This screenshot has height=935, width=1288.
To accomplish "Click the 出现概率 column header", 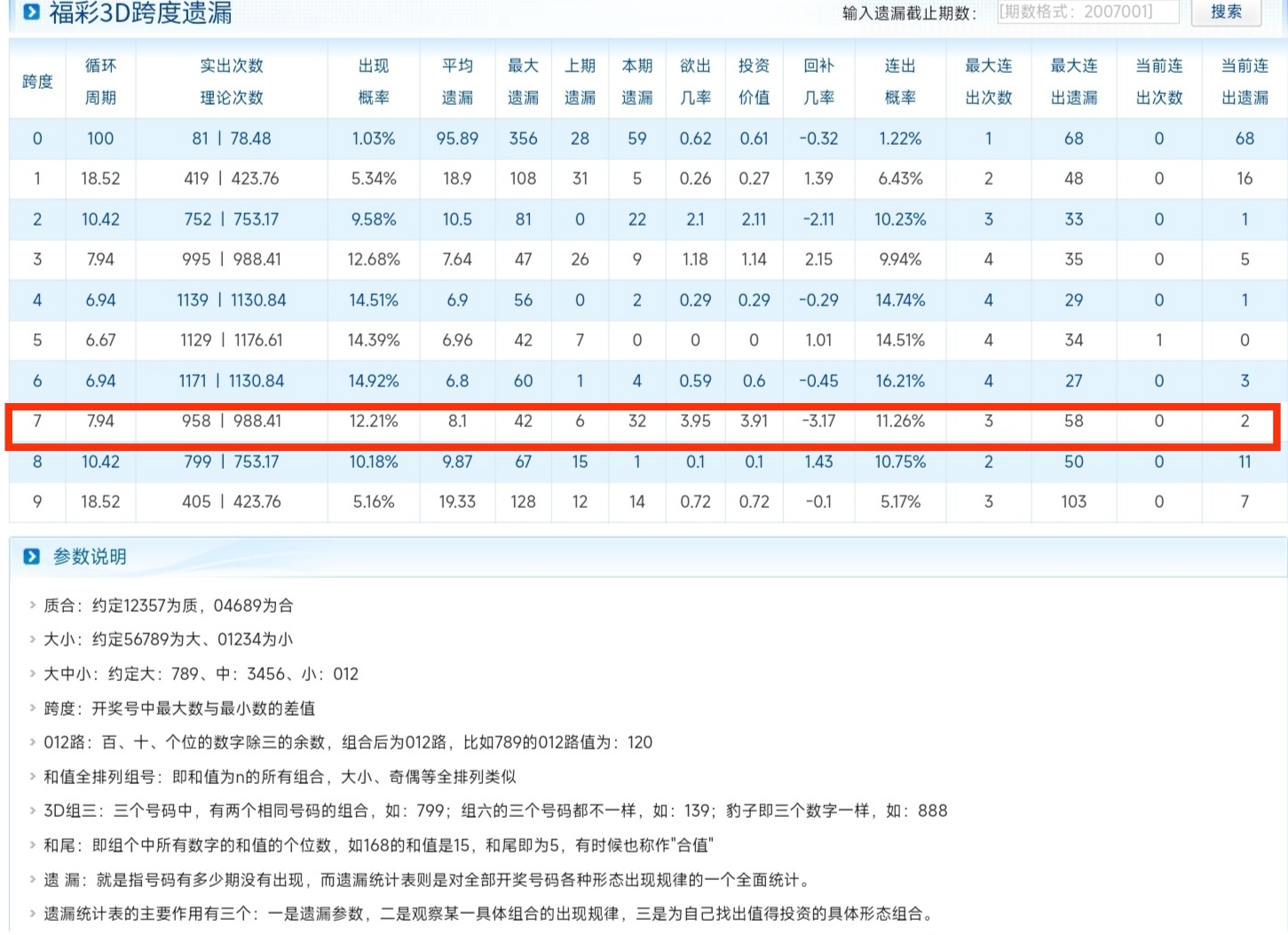I will 374,82.
